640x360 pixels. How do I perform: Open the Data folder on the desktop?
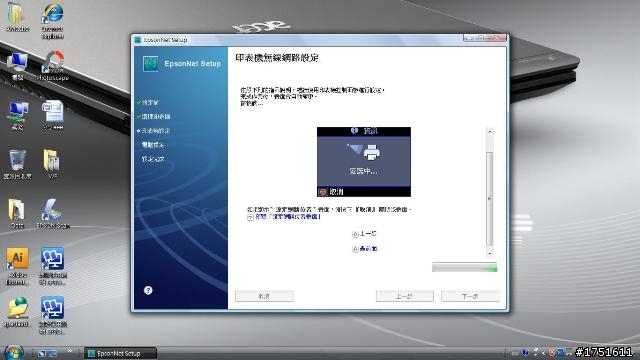[x=17, y=213]
